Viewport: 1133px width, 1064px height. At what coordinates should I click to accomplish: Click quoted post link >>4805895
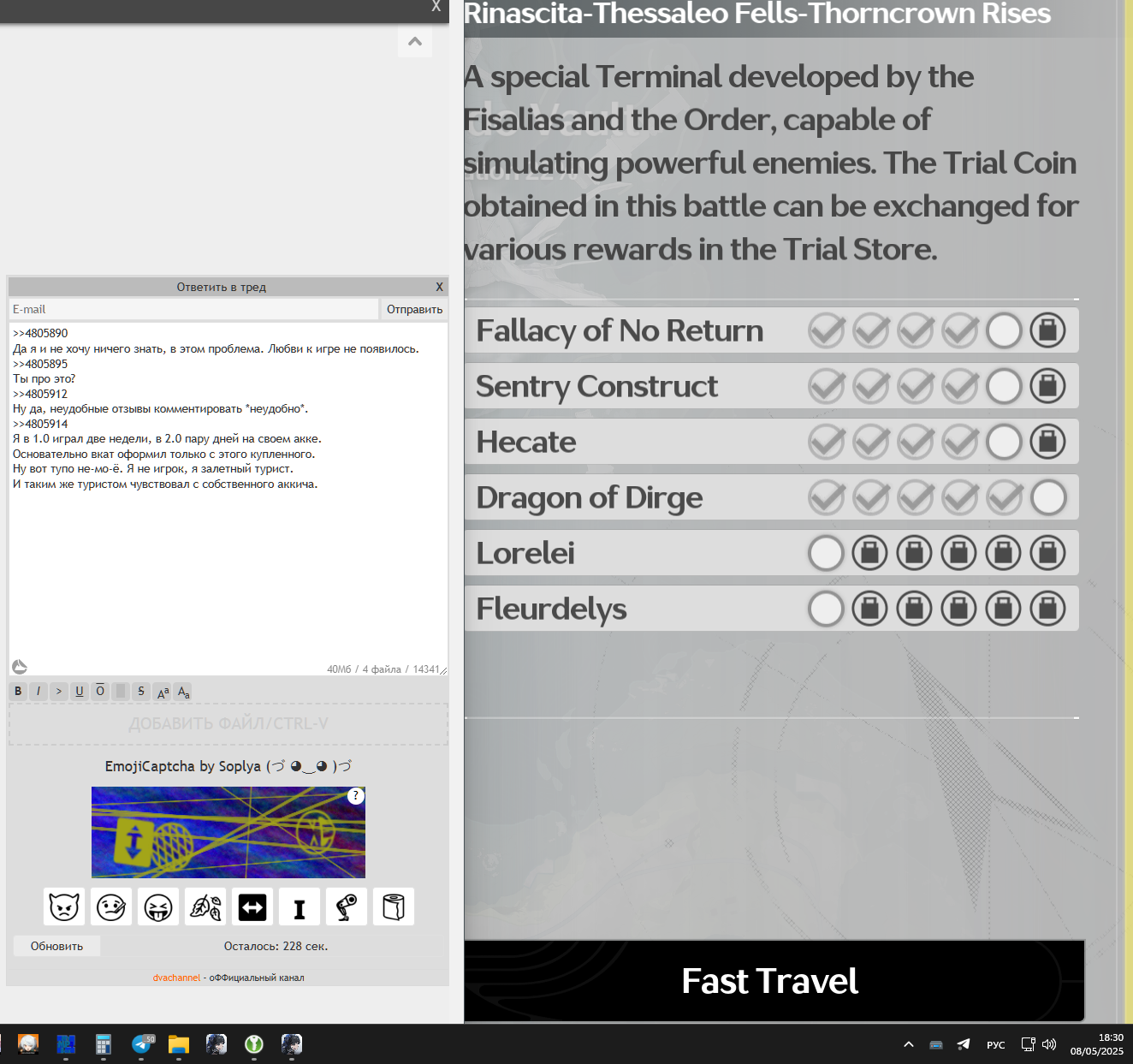40,364
